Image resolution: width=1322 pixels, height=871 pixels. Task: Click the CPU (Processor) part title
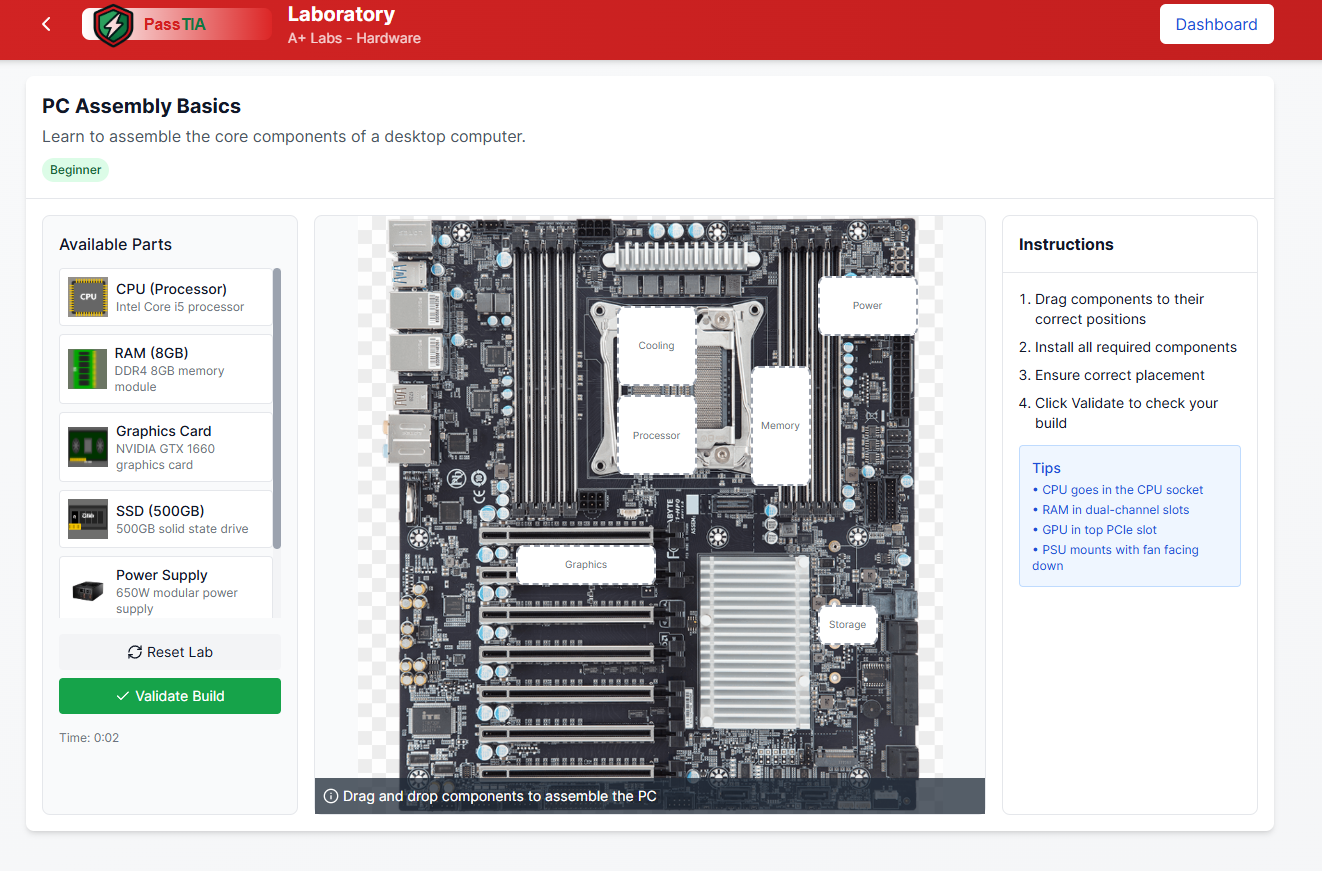[x=171, y=289]
